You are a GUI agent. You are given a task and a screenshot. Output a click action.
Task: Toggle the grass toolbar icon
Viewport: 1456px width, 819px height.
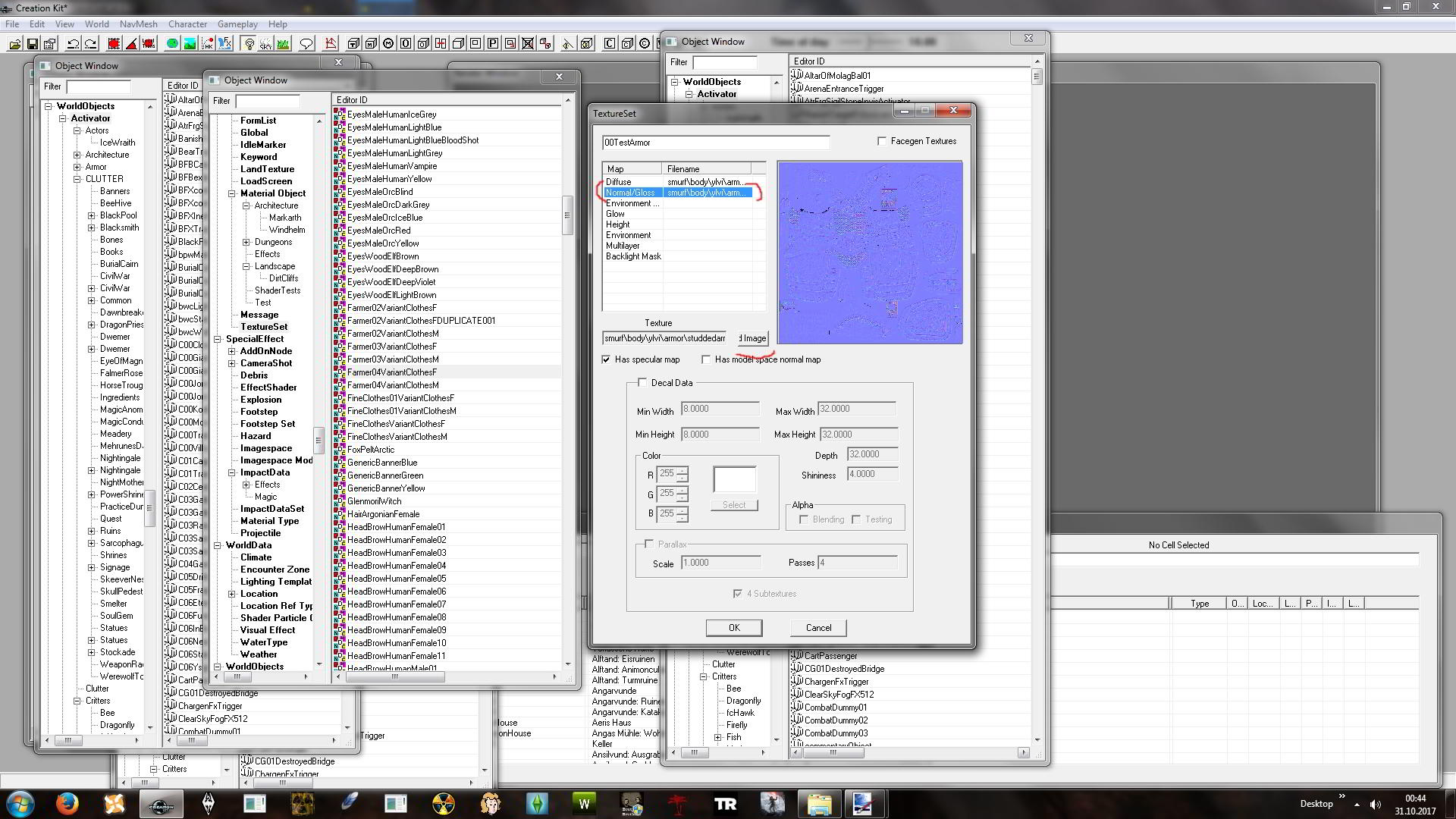pos(283,44)
